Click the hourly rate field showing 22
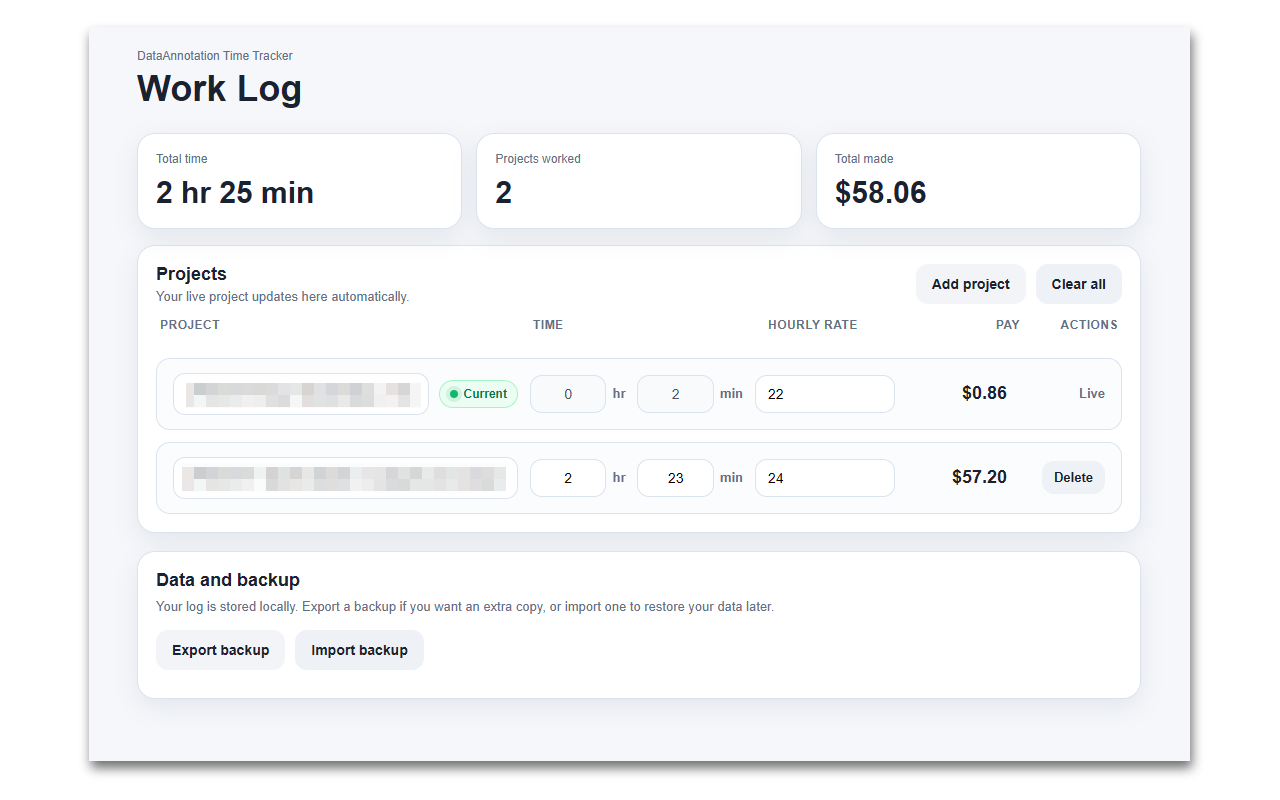Image resolution: width=1280 pixels, height=800 pixels. pos(824,394)
